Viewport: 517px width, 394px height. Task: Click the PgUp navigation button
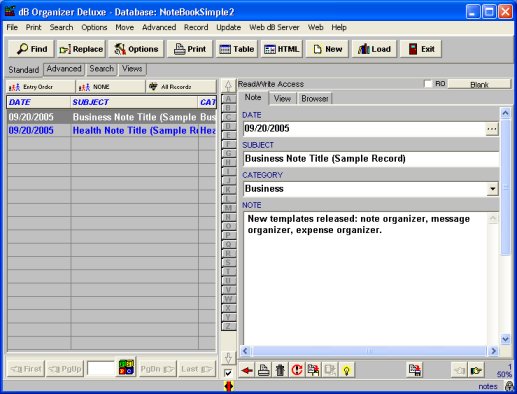(x=65, y=369)
